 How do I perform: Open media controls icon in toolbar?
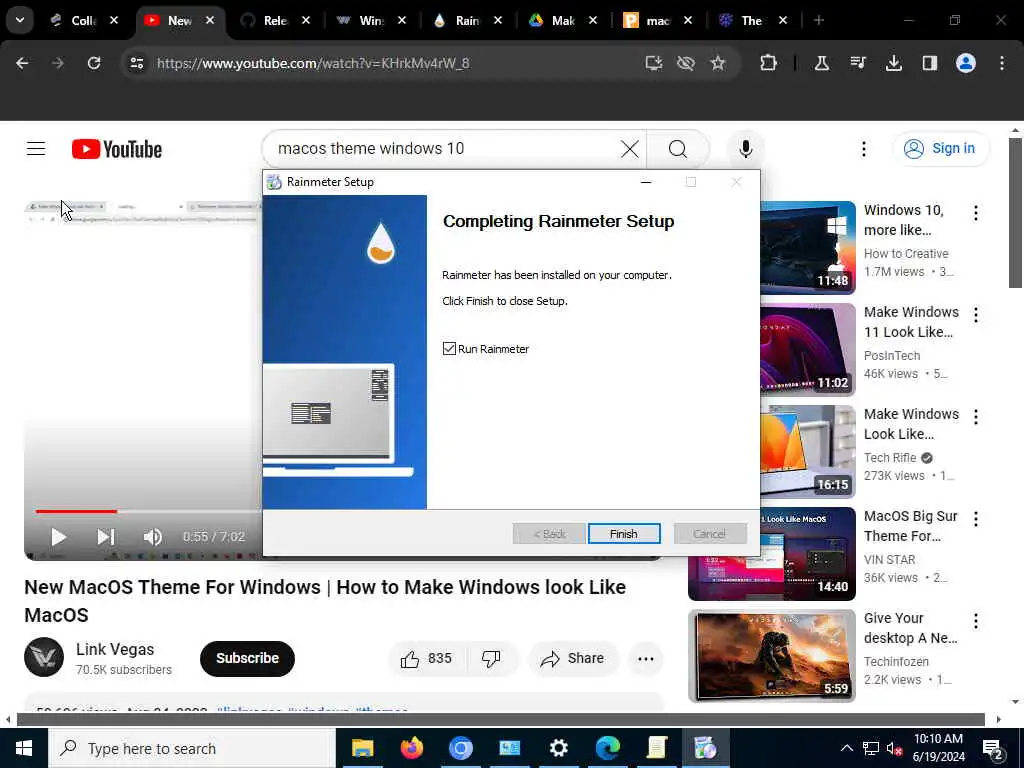click(858, 63)
